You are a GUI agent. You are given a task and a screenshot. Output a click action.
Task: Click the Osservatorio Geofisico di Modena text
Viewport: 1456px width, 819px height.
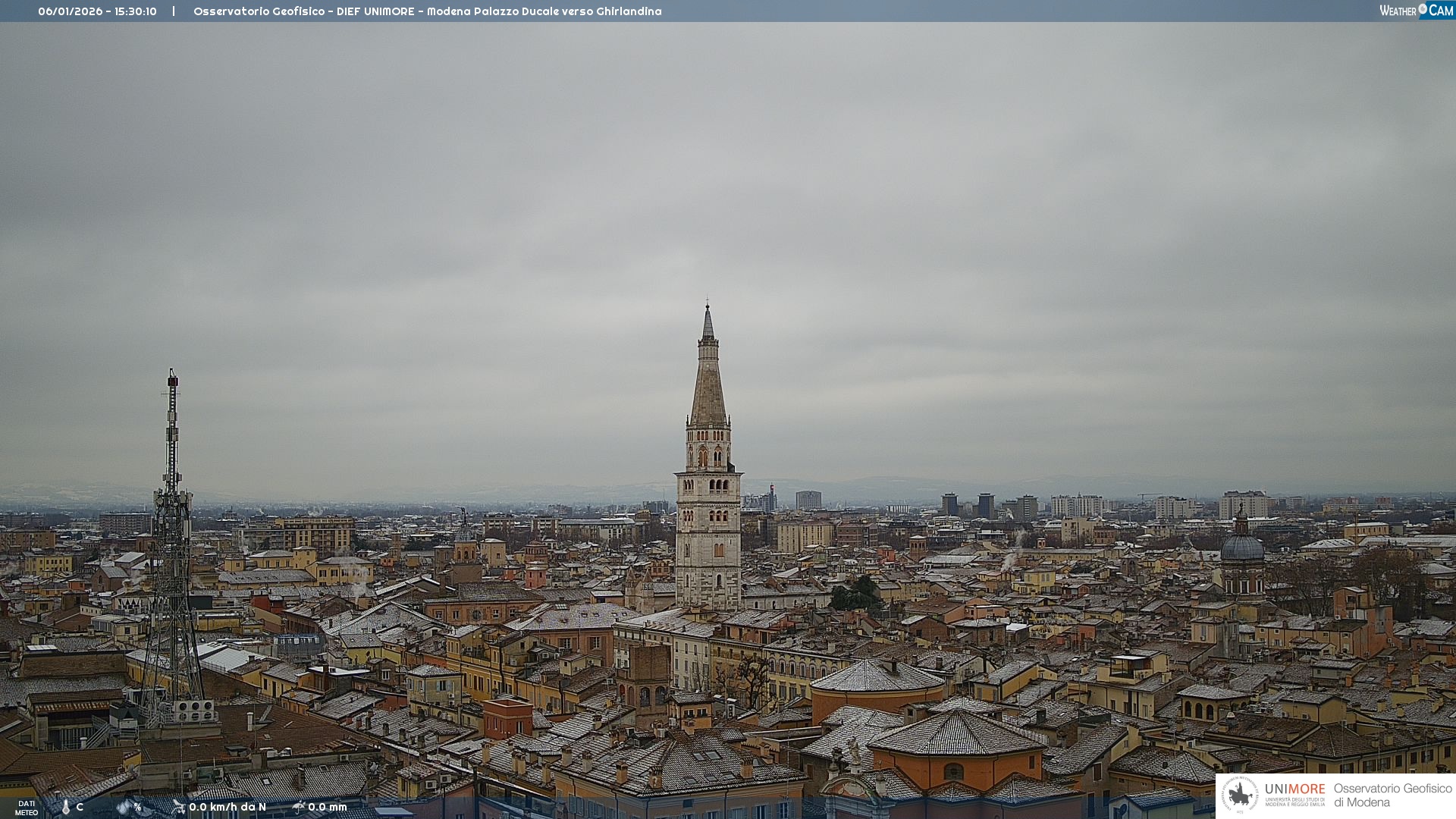pyautogui.click(x=1392, y=795)
